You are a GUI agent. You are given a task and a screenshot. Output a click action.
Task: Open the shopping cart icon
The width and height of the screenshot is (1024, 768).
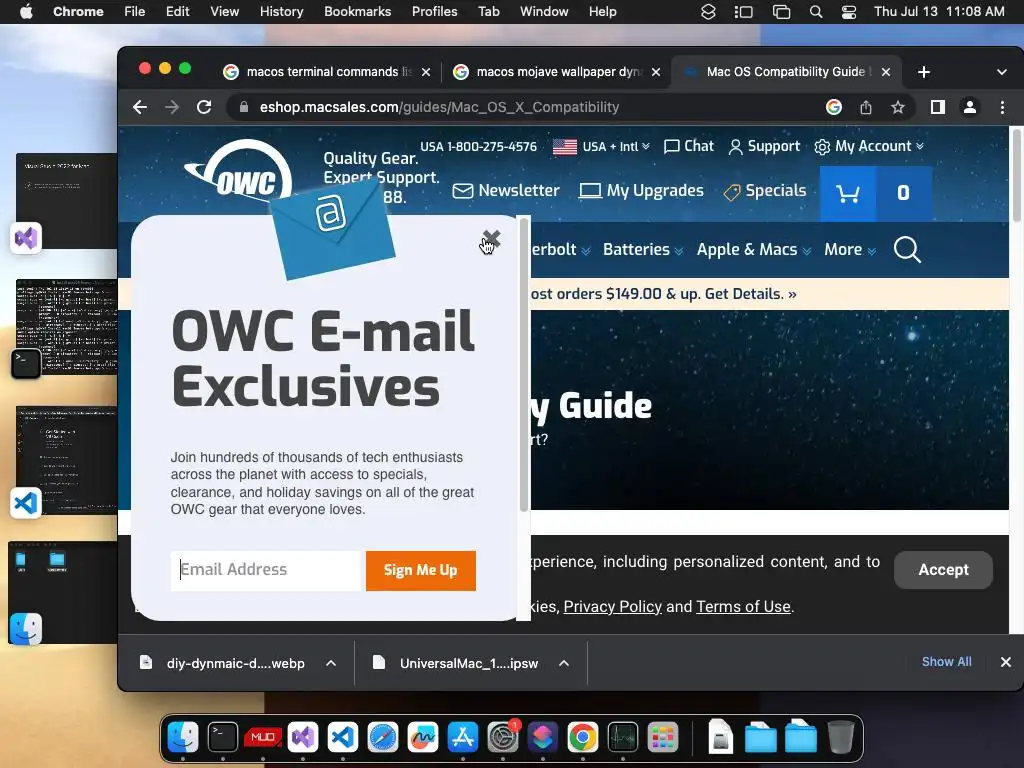tap(848, 193)
